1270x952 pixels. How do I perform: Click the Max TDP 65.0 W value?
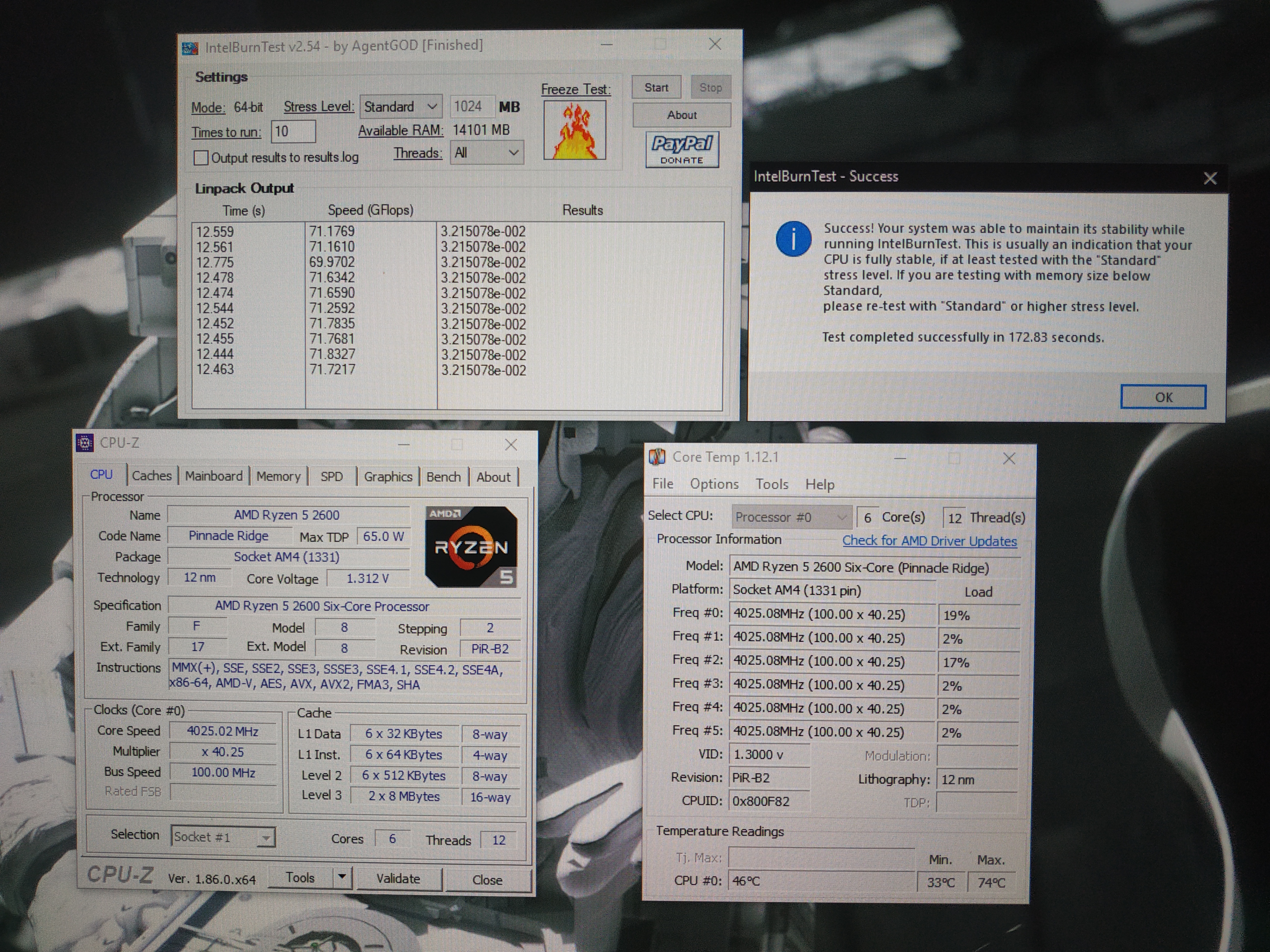pyautogui.click(x=383, y=537)
